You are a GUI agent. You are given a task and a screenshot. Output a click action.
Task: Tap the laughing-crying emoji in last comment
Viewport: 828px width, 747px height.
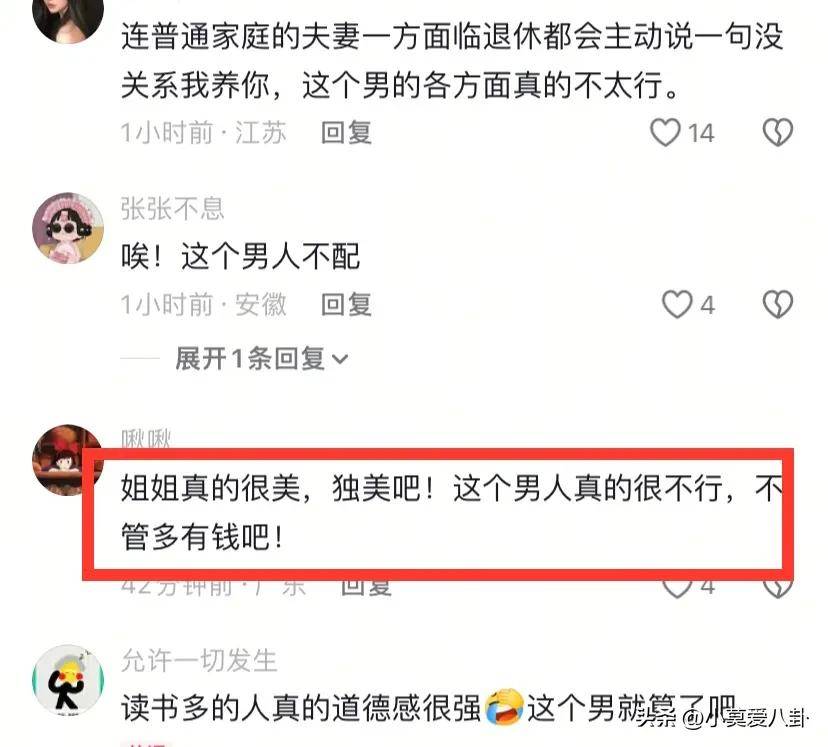[504, 707]
